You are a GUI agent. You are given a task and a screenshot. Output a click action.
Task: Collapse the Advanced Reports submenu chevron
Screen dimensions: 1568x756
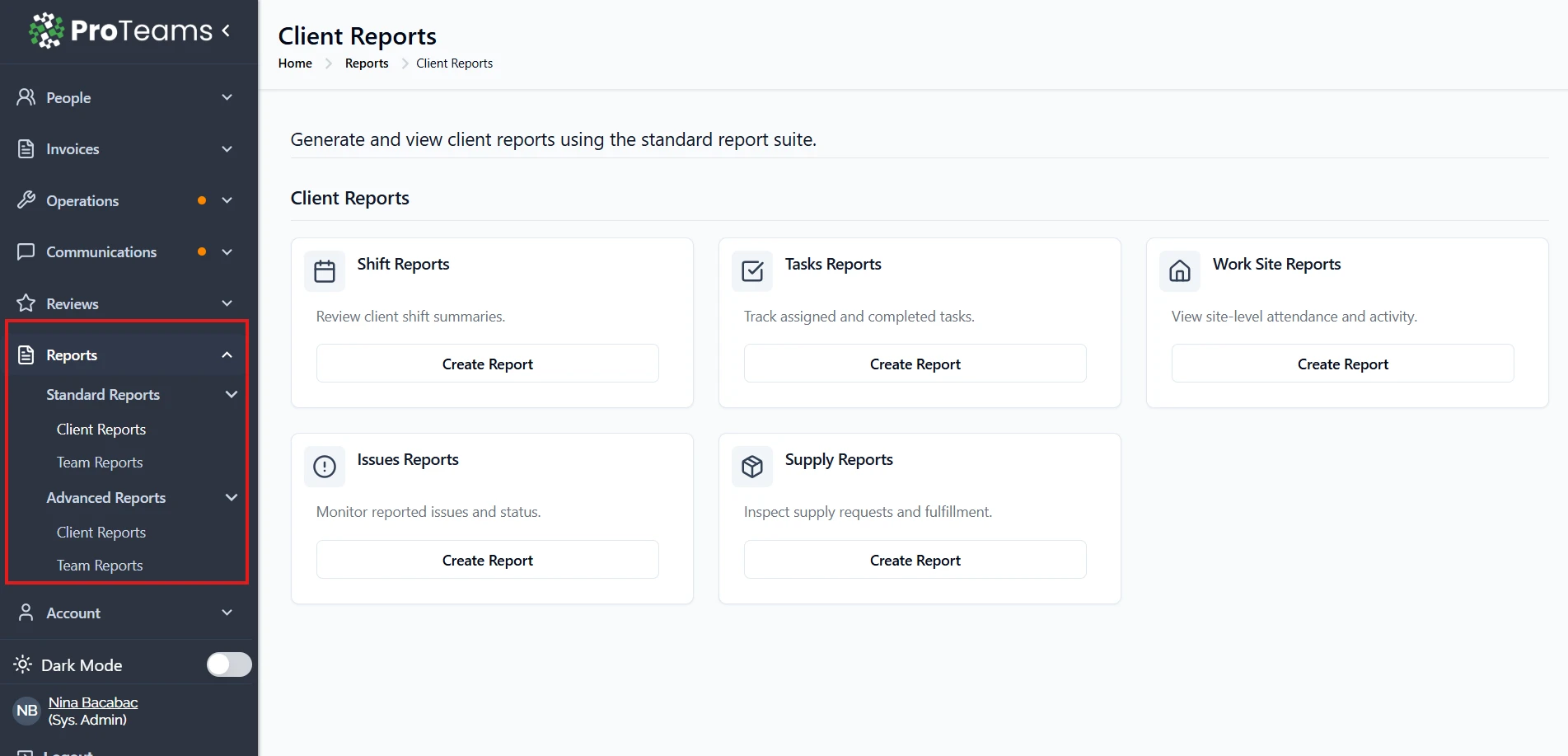pos(232,498)
